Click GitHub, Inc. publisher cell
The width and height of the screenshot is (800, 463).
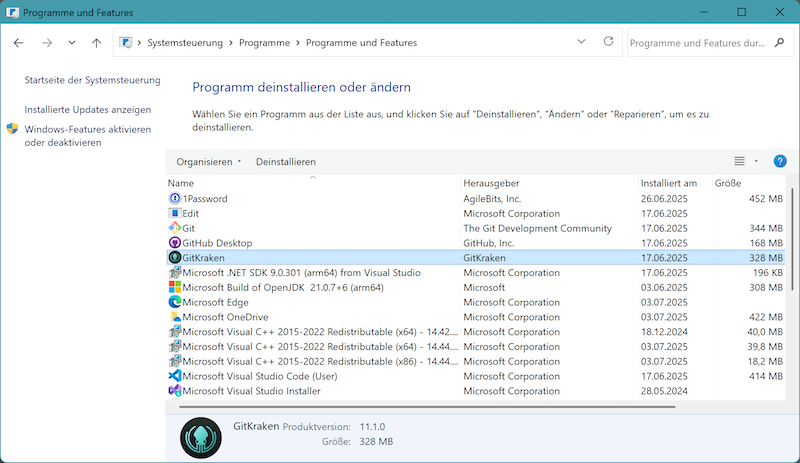click(488, 243)
